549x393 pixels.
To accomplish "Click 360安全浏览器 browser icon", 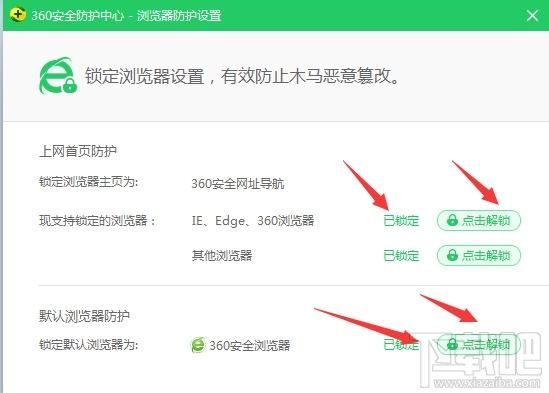I will (x=198, y=345).
